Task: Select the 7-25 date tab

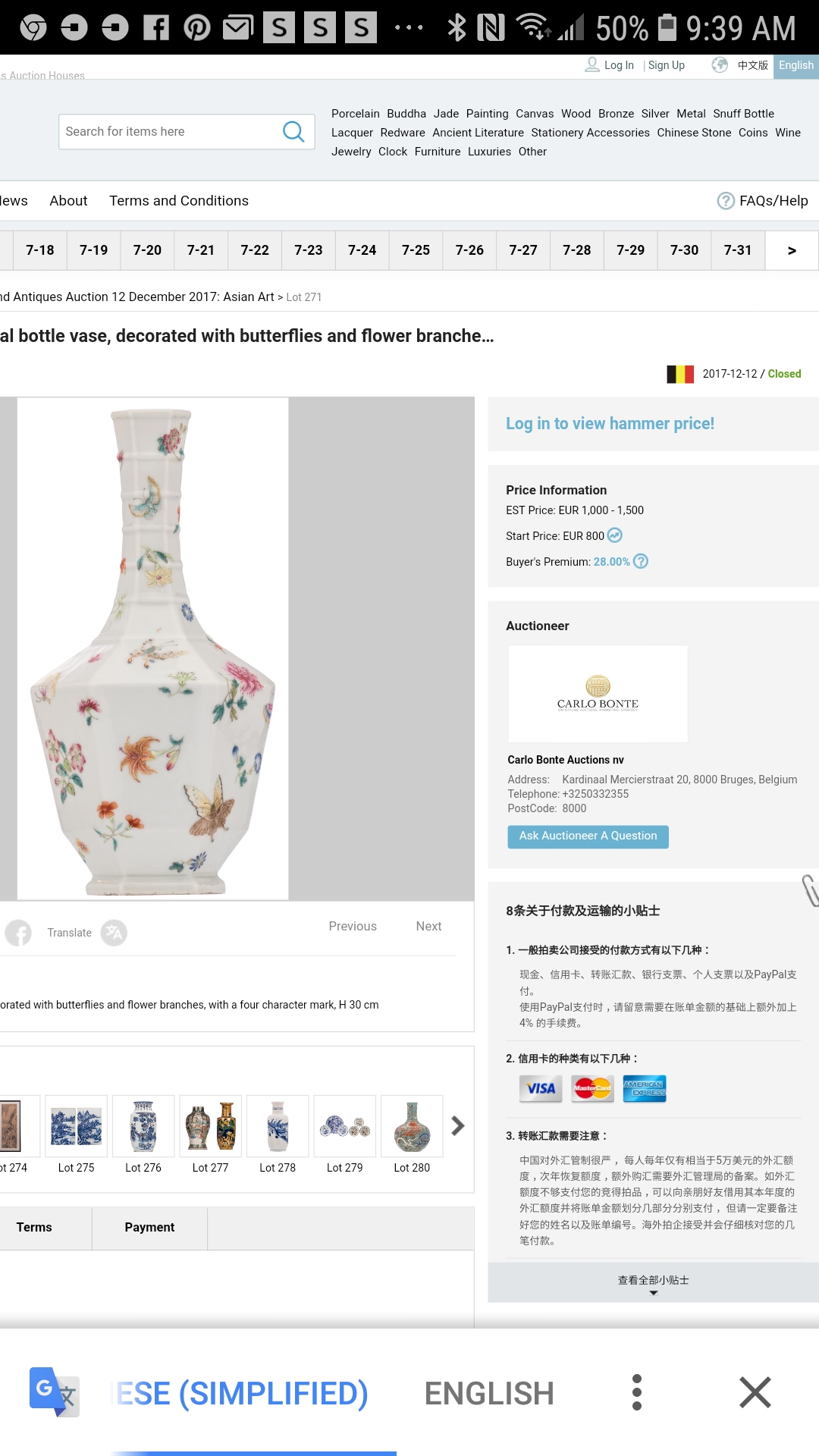Action: (x=416, y=250)
